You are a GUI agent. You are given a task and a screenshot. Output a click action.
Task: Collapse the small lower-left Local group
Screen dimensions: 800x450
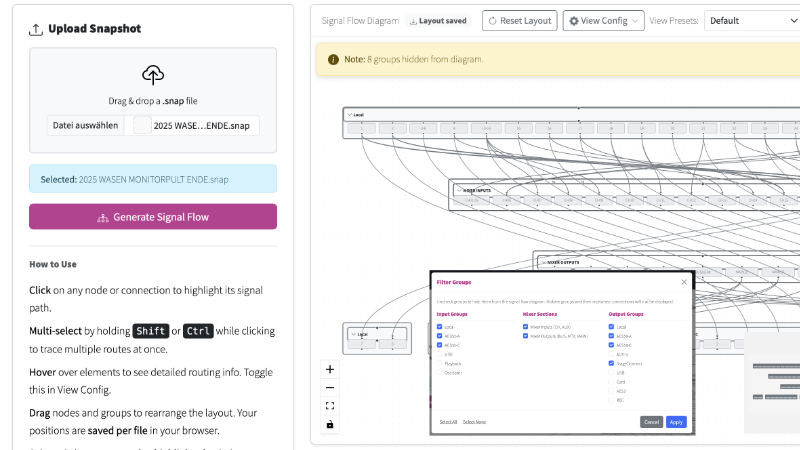pyautogui.click(x=354, y=335)
